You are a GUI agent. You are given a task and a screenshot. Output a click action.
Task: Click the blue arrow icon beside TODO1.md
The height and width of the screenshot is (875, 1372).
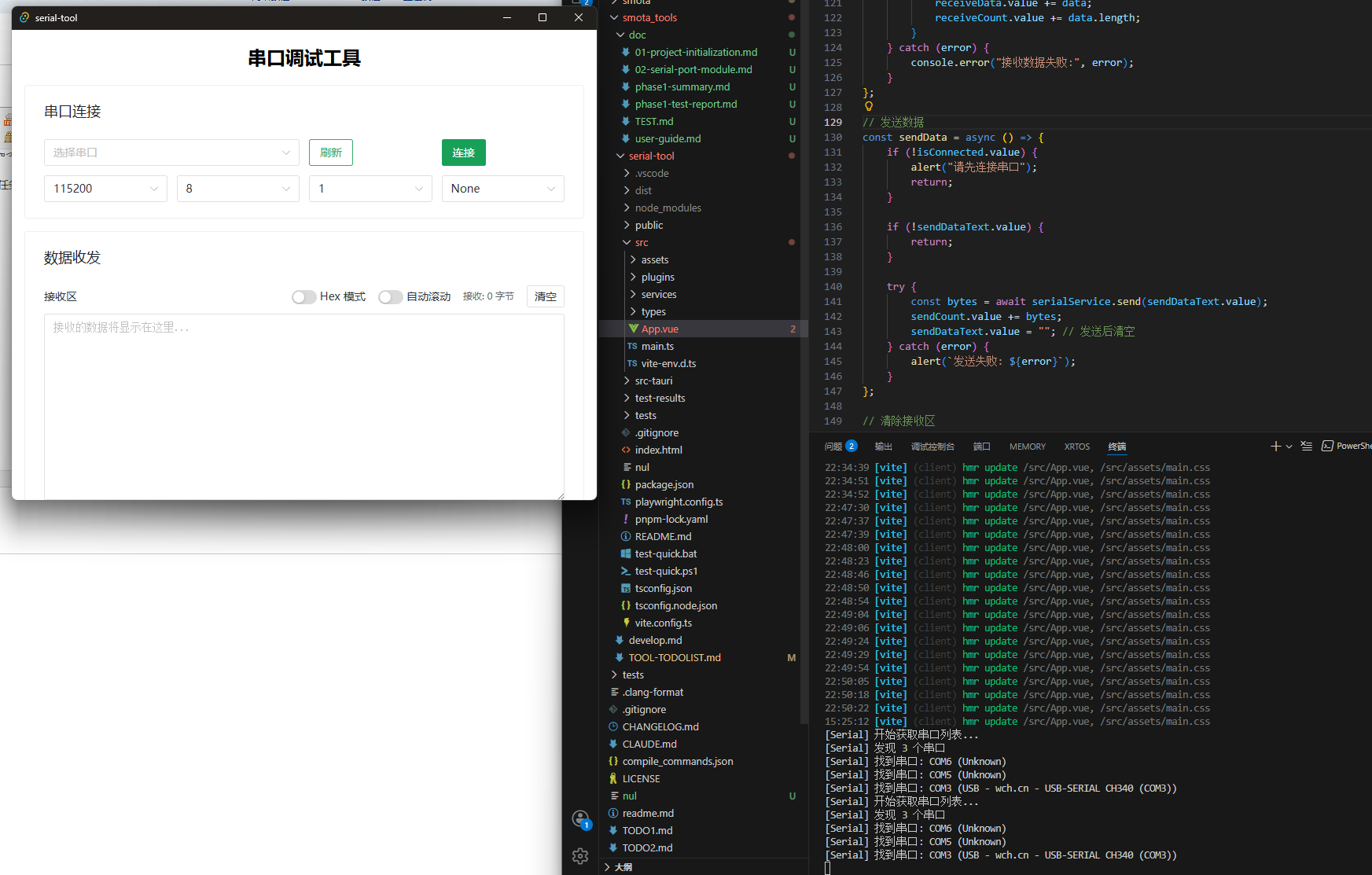tap(612, 830)
